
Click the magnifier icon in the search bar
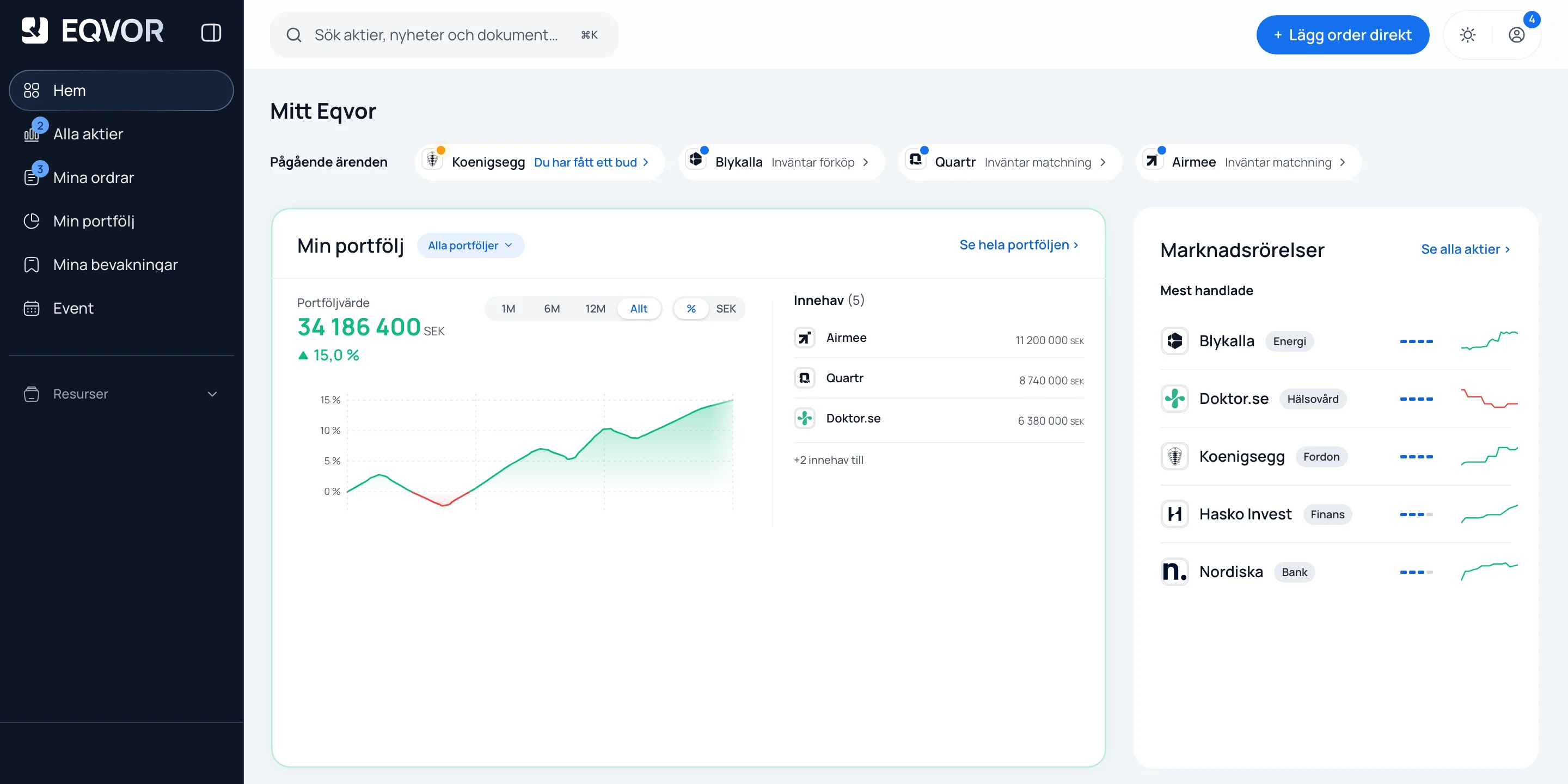point(294,35)
